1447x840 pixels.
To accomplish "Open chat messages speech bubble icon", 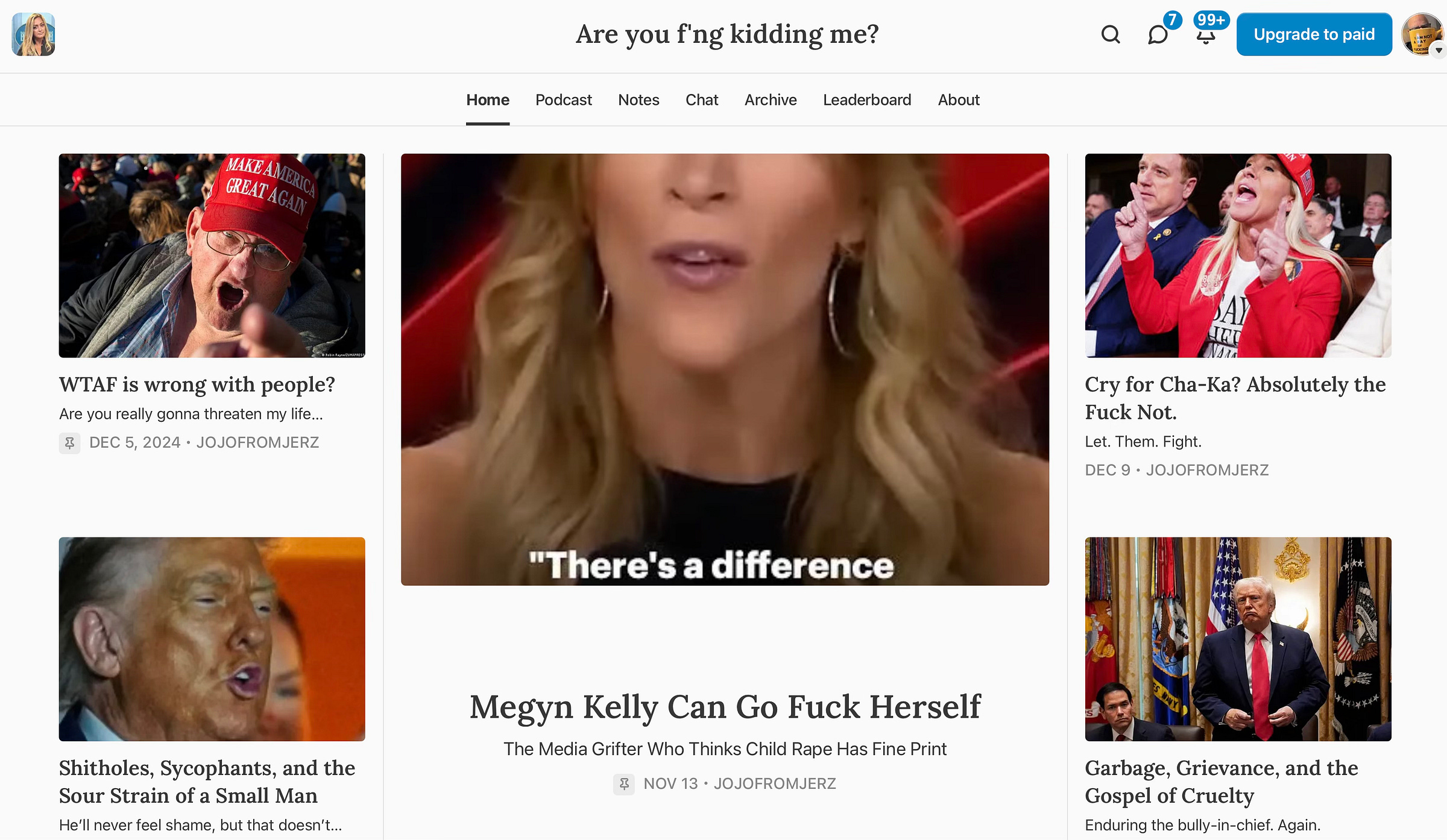I will pos(1158,35).
